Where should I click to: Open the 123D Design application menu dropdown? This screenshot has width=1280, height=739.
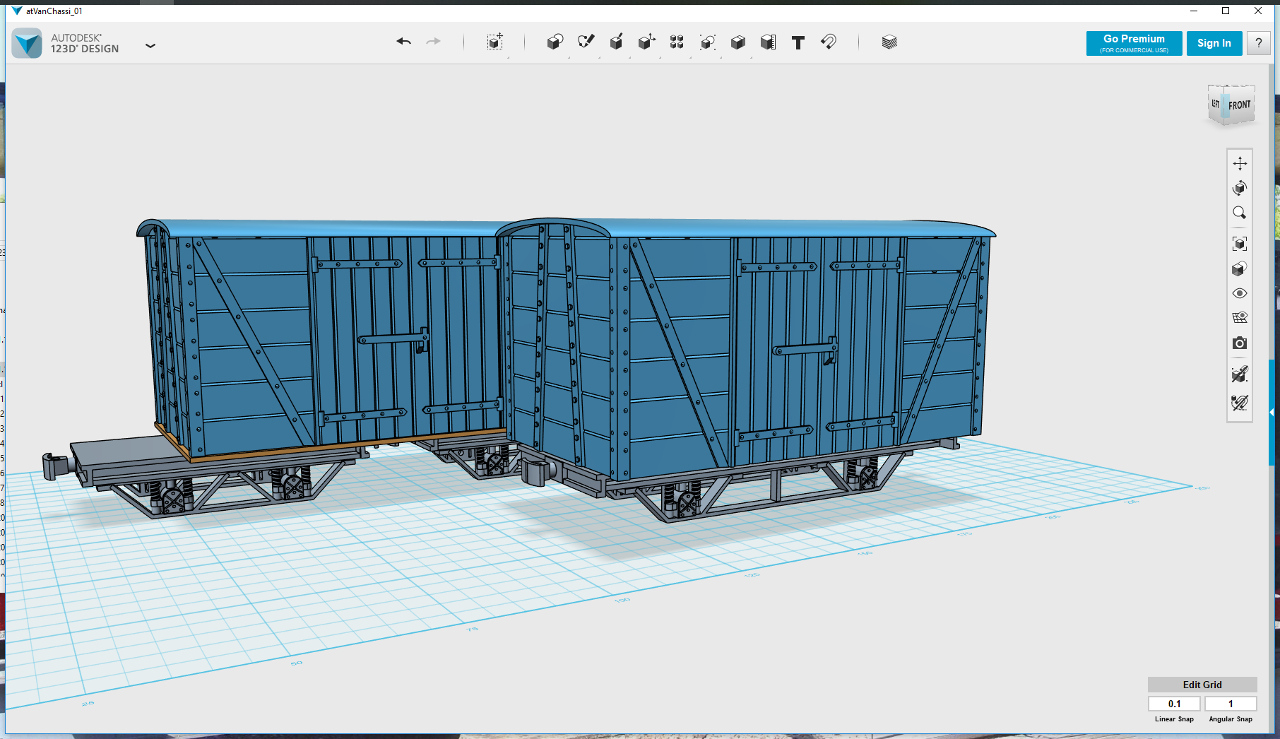[150, 45]
